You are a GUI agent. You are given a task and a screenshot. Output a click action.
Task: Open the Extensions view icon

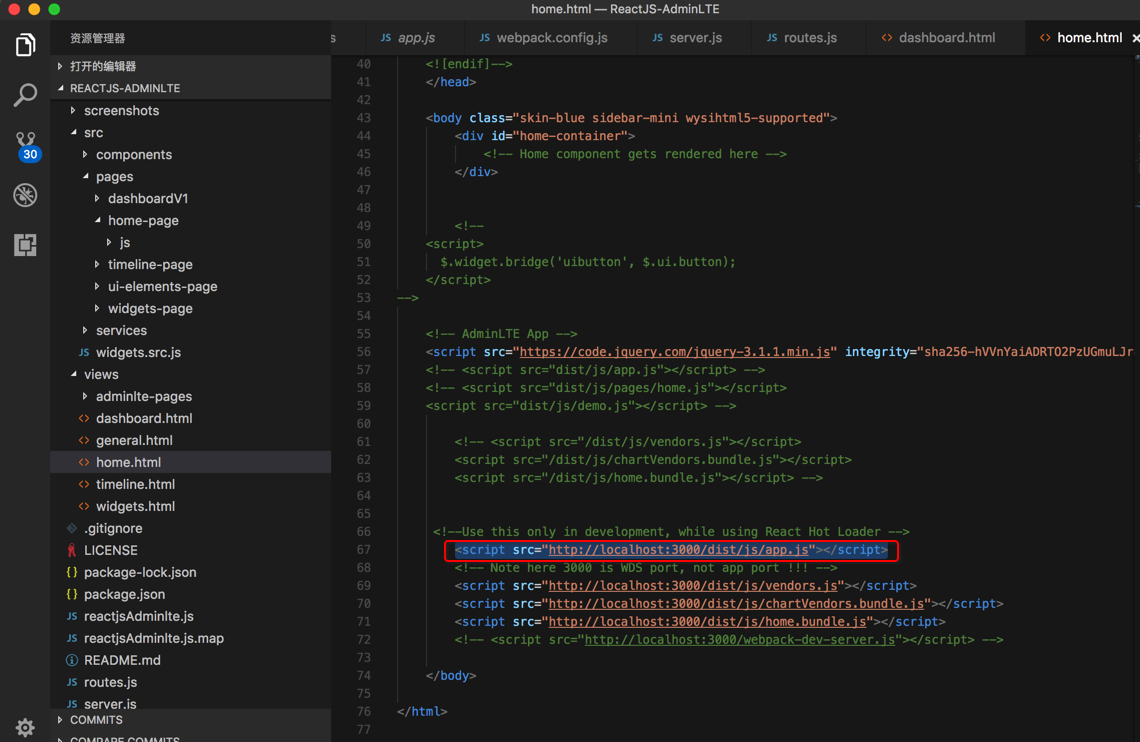pyautogui.click(x=25, y=244)
